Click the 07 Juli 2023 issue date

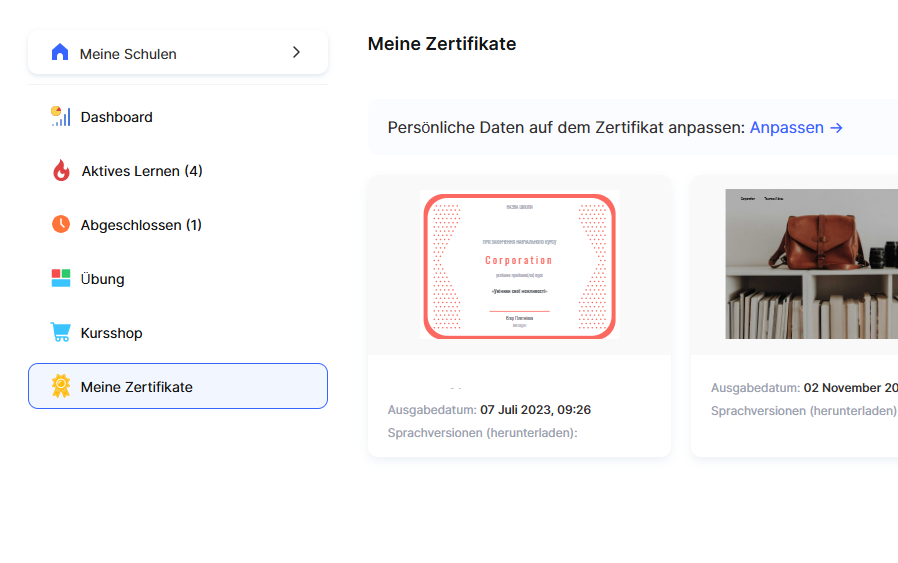coord(535,410)
